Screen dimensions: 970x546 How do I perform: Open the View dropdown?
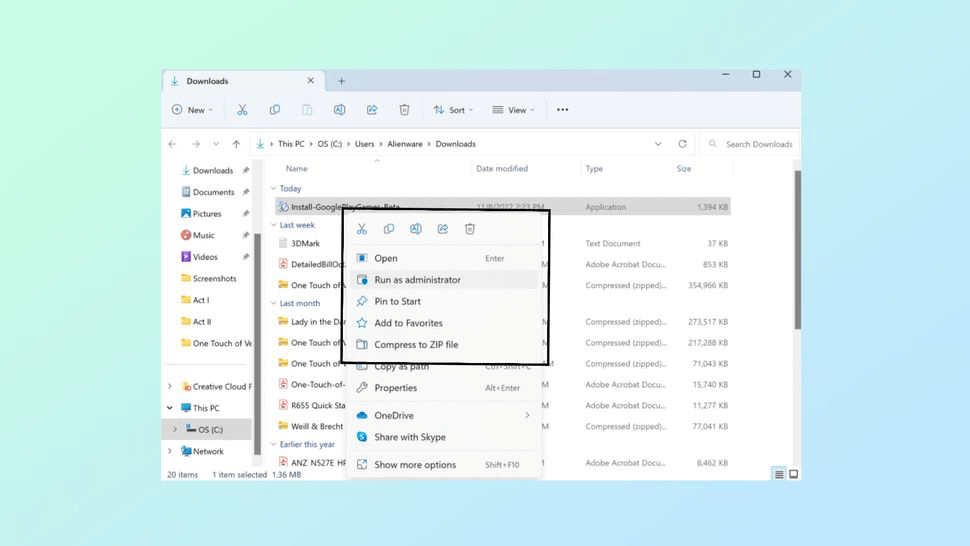coord(513,110)
